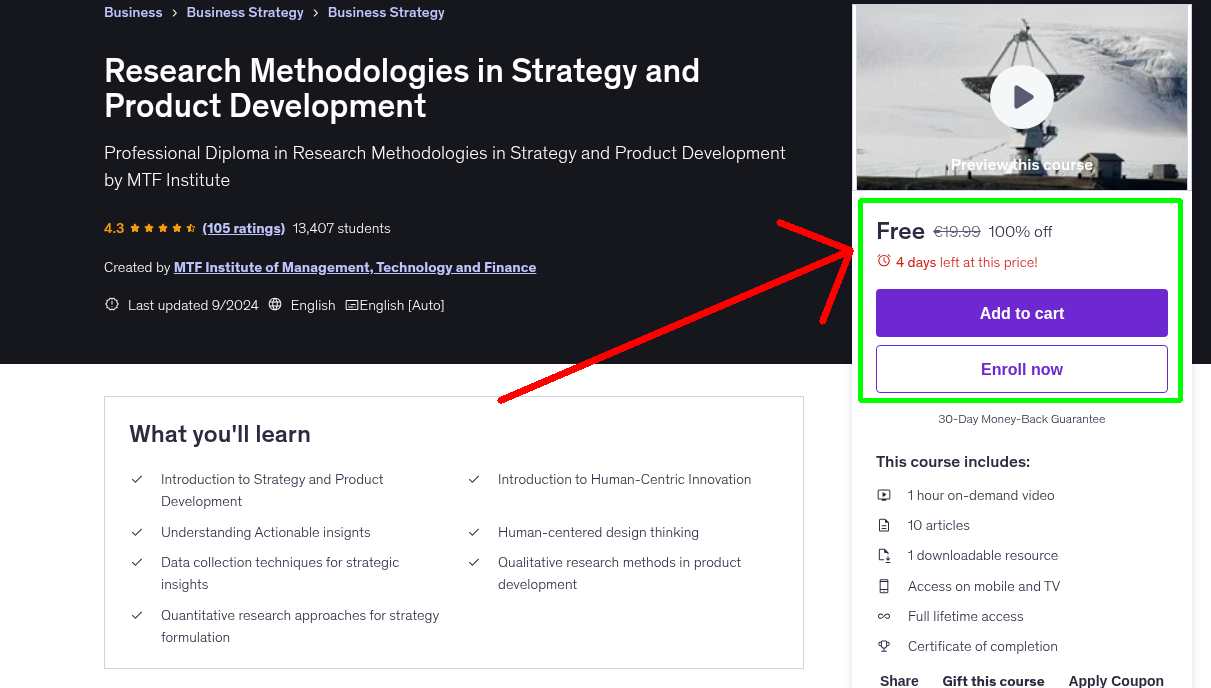
Task: Click checkmark beside Data collection techniques
Action: click(x=137, y=563)
